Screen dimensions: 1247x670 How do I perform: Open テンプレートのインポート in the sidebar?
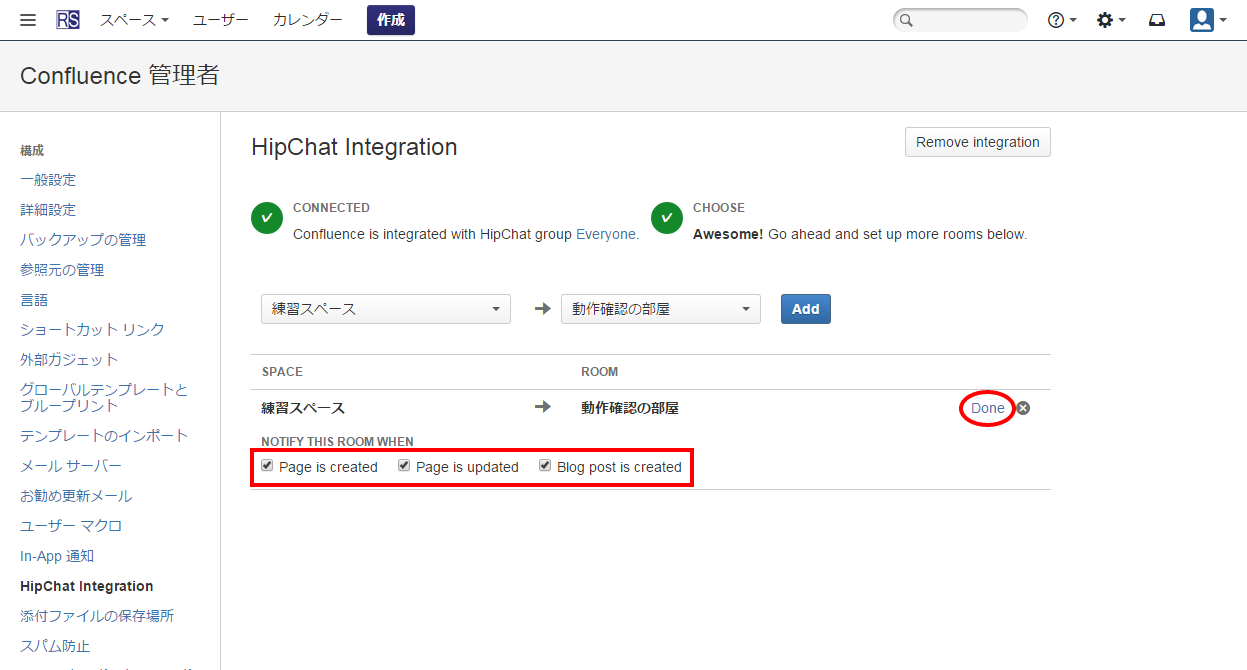click(104, 436)
